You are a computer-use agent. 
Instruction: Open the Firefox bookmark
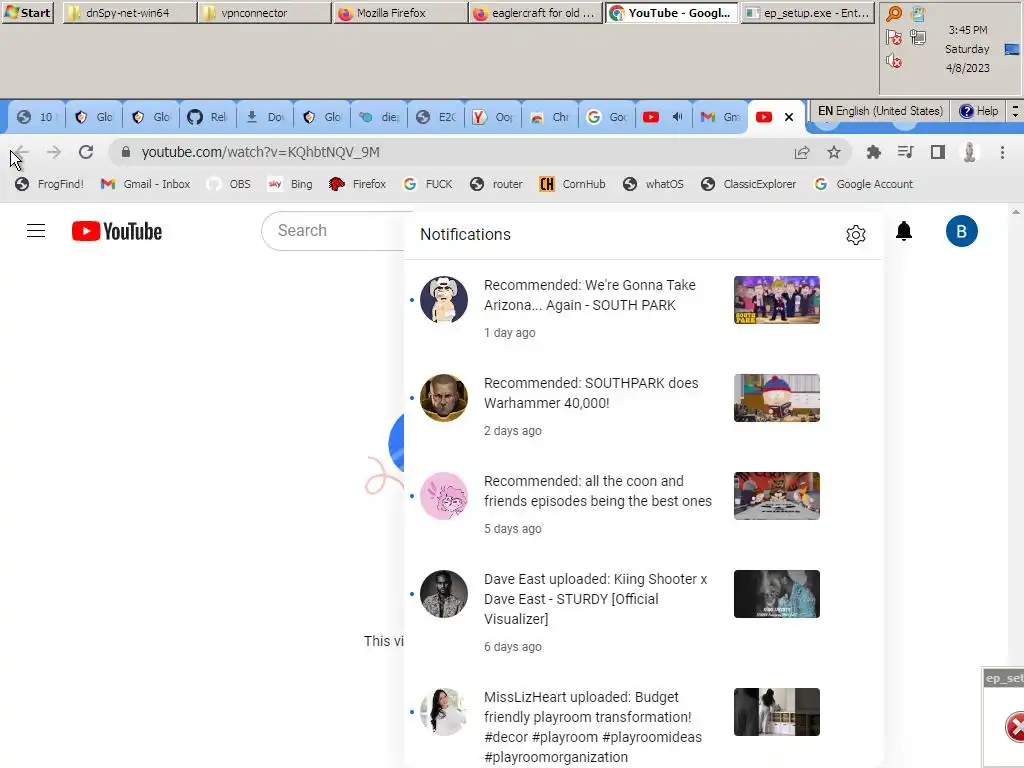click(357, 184)
